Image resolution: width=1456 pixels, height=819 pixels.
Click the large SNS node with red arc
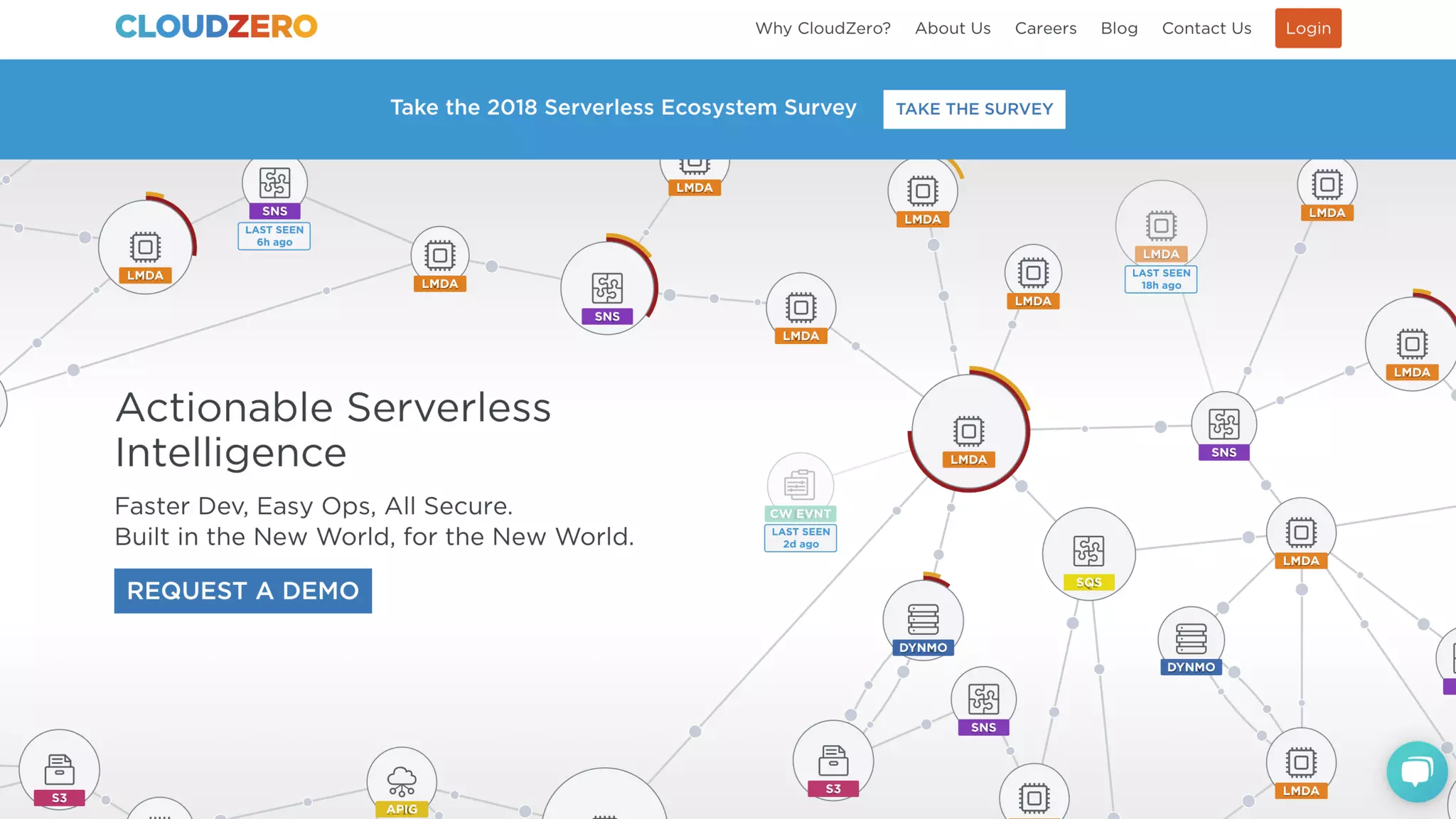click(x=607, y=288)
